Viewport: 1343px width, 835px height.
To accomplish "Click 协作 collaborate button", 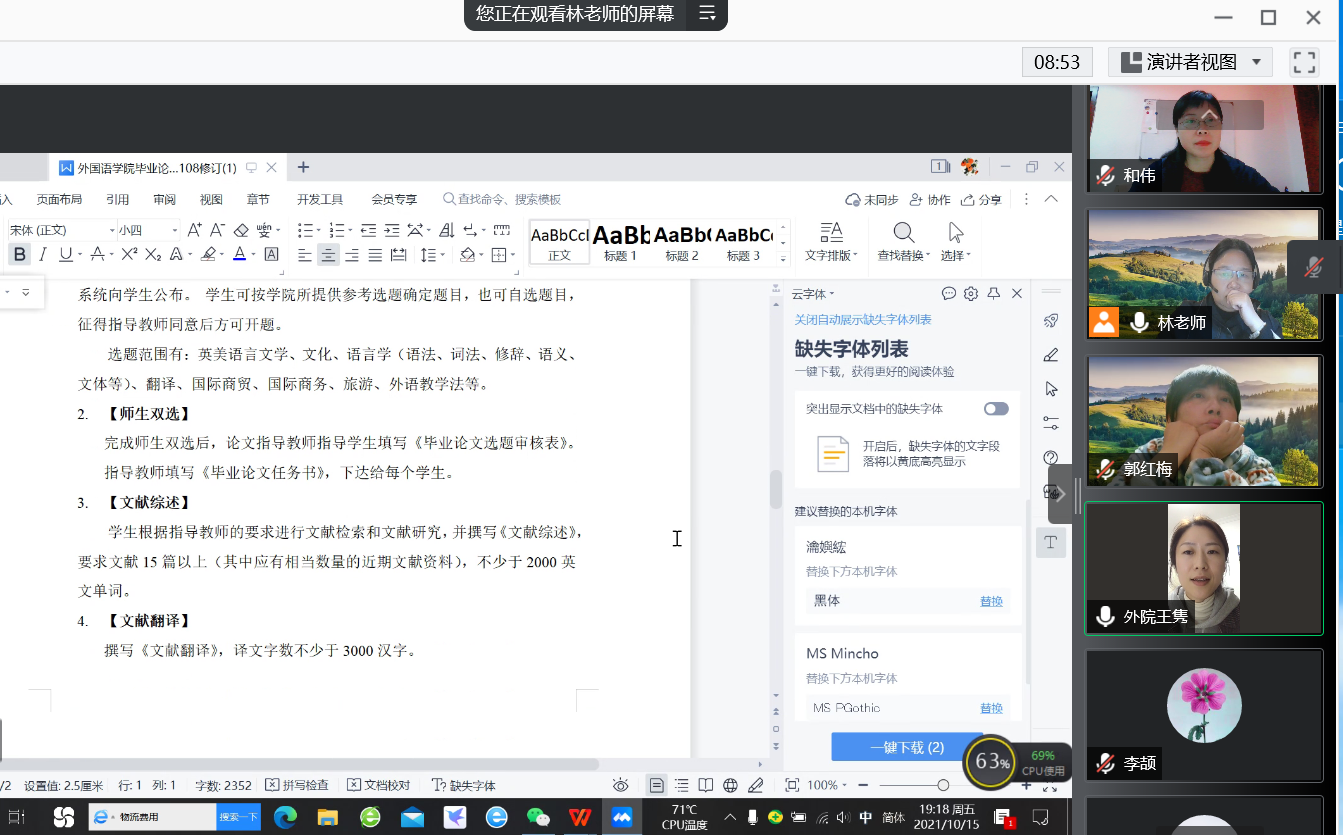I will click(x=930, y=199).
